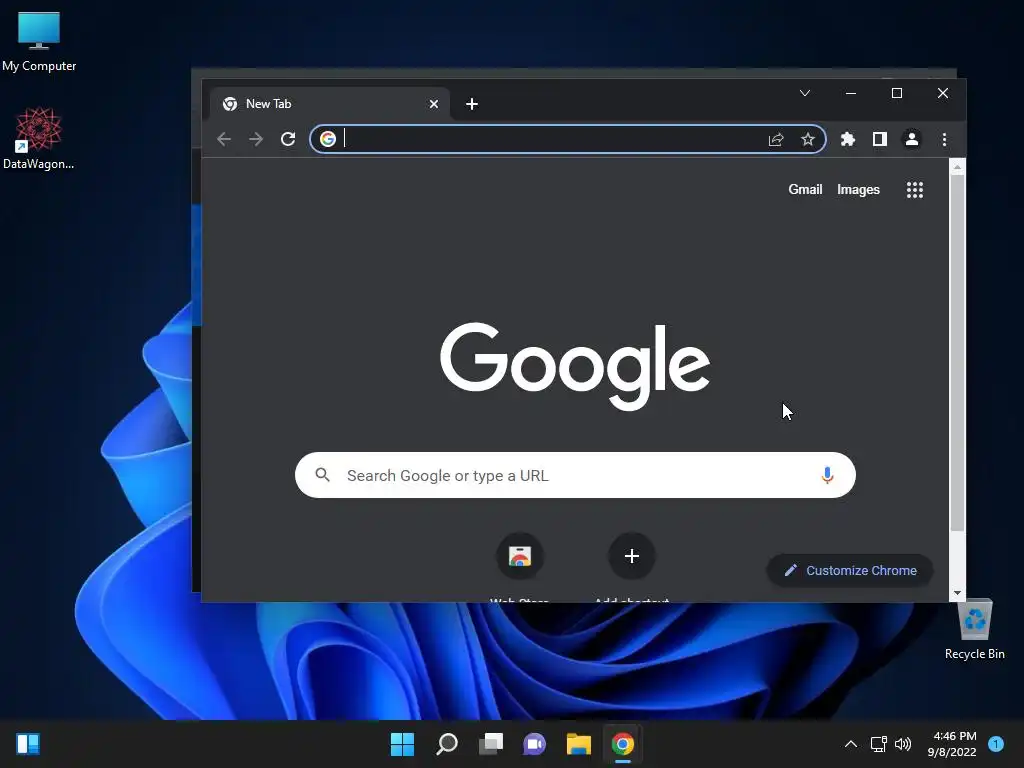
Task: Open the tab search chevron
Action: pos(805,93)
